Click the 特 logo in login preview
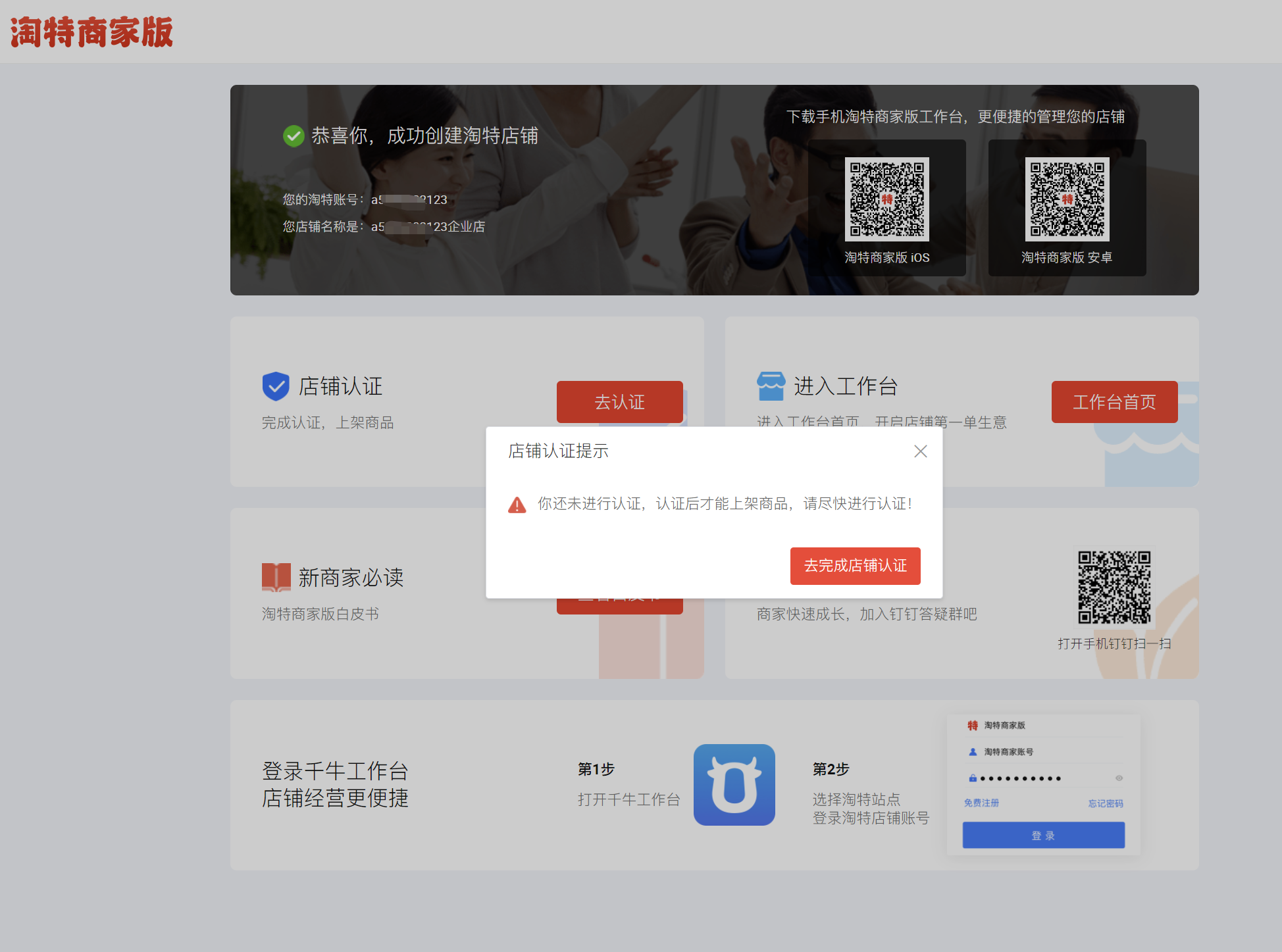 (x=973, y=725)
